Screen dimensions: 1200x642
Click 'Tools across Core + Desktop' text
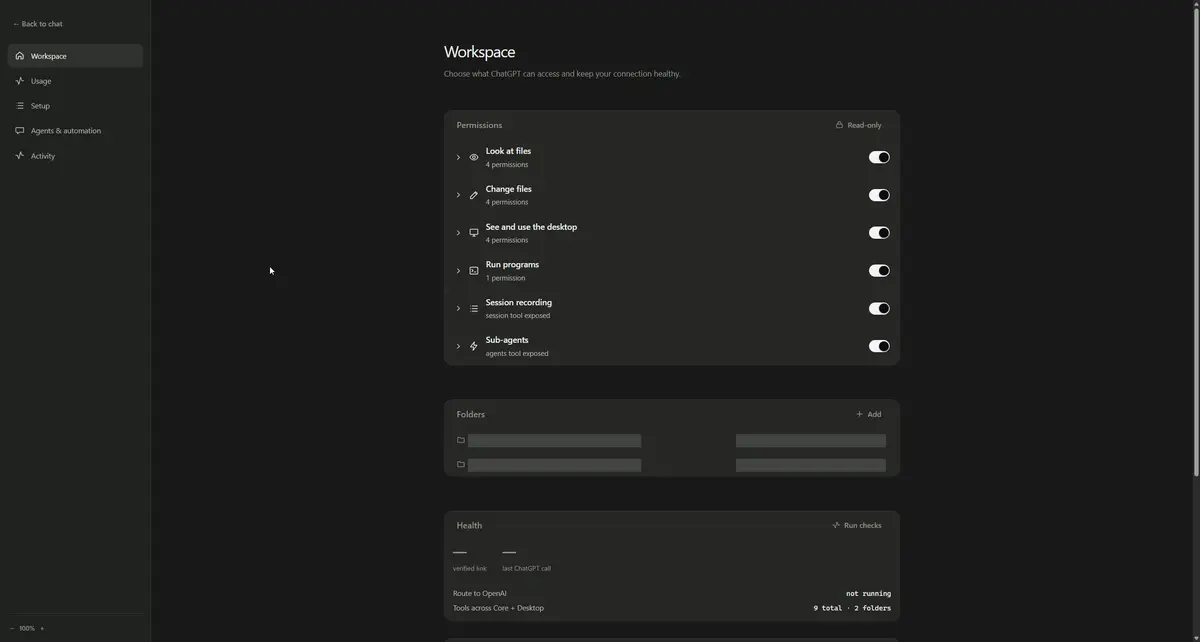498,608
